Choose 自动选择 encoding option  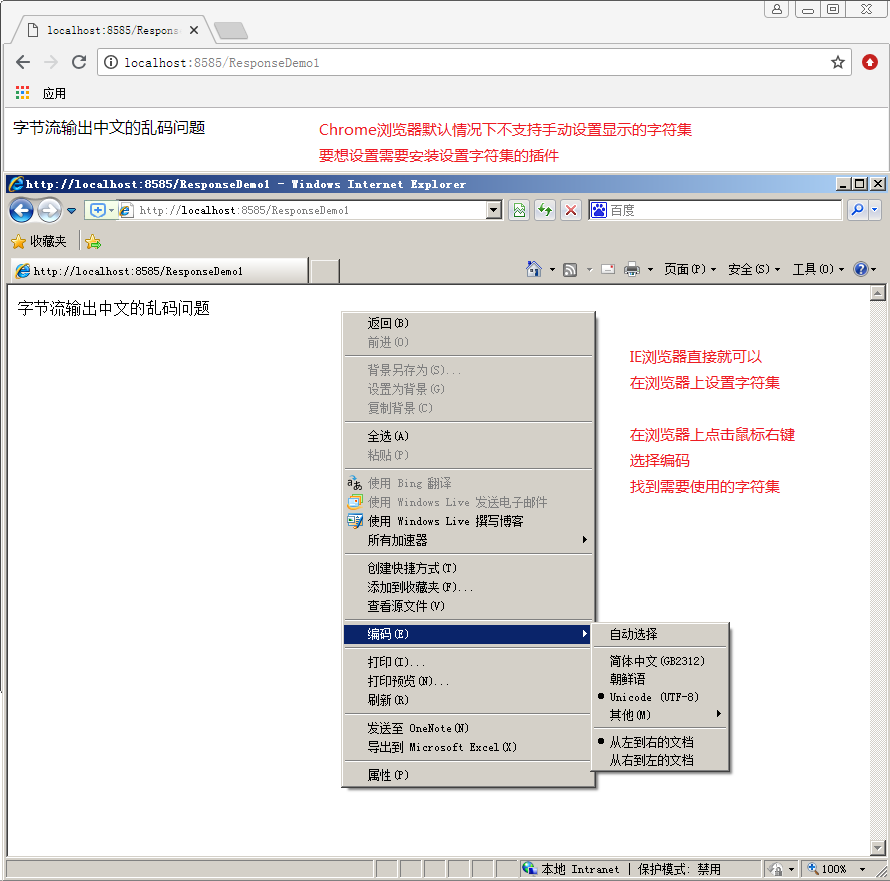660,634
